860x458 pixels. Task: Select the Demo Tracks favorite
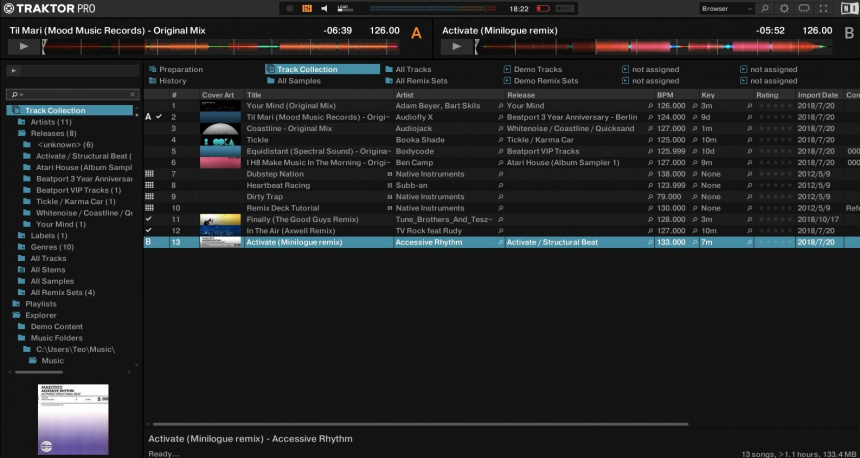pyautogui.click(x=537, y=70)
